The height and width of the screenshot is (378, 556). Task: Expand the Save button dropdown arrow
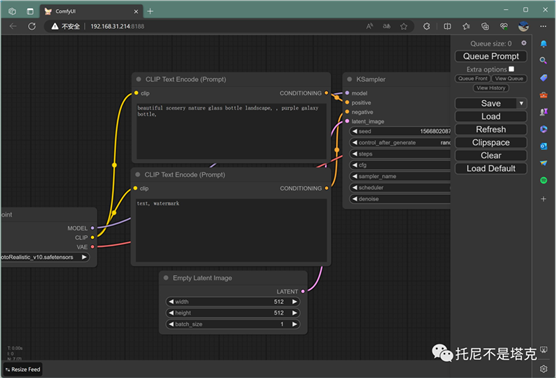(521, 104)
